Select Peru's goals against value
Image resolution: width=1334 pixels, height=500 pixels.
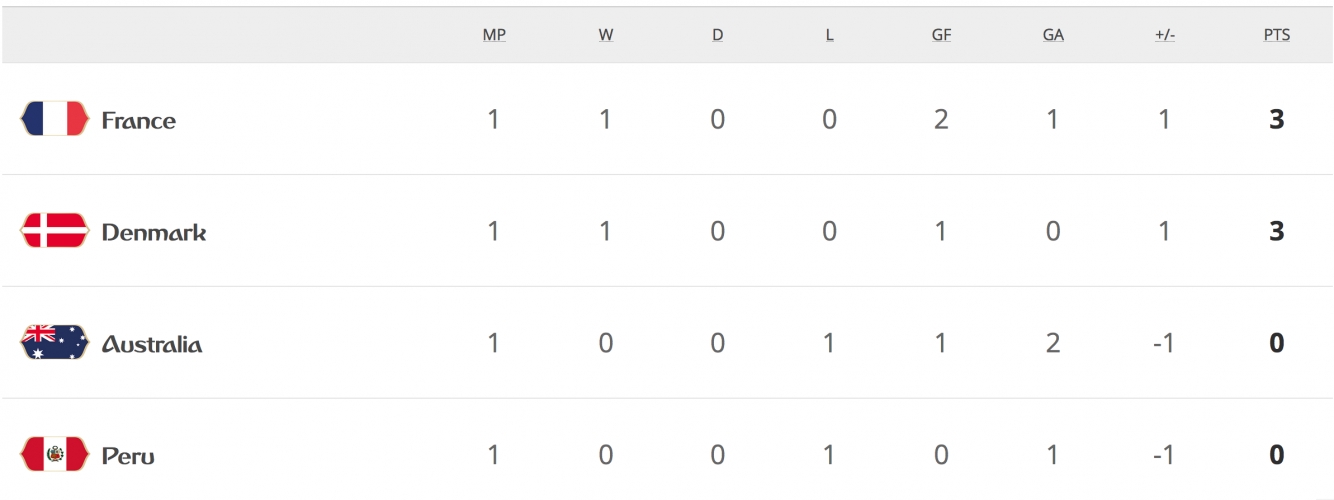coord(1053,456)
